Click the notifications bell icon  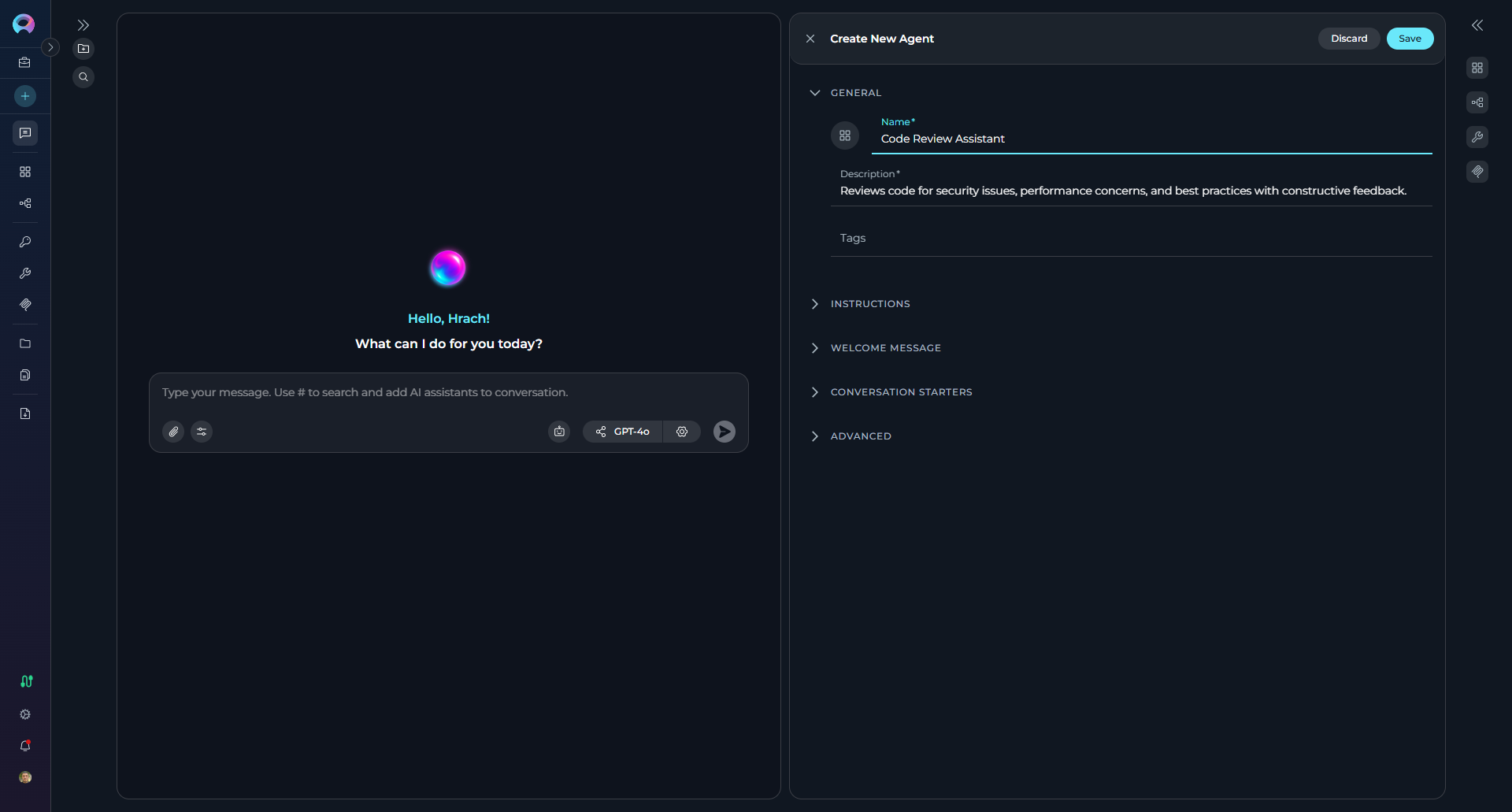(25, 746)
